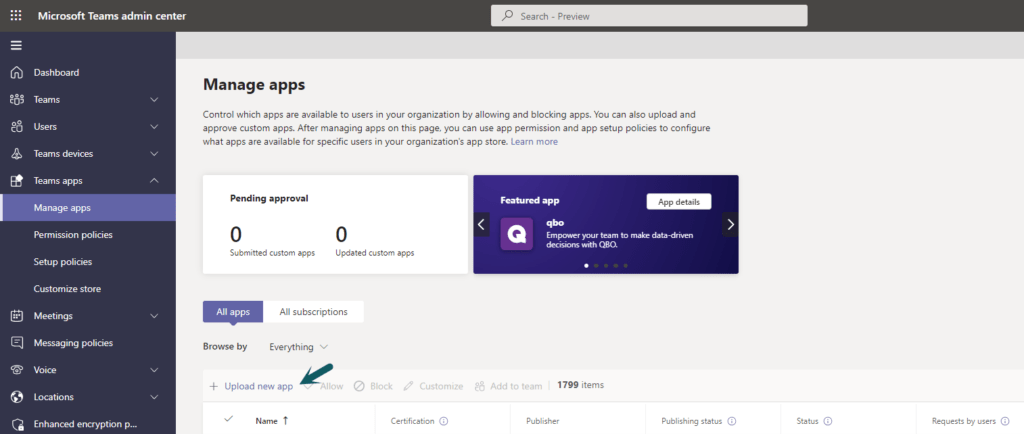Click the Learn more link
The height and width of the screenshot is (434, 1024).
pos(534,142)
